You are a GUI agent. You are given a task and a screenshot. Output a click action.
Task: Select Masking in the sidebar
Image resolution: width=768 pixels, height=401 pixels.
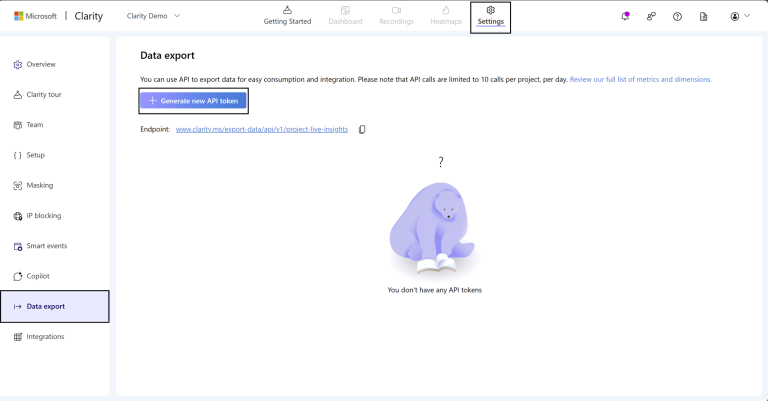39,185
